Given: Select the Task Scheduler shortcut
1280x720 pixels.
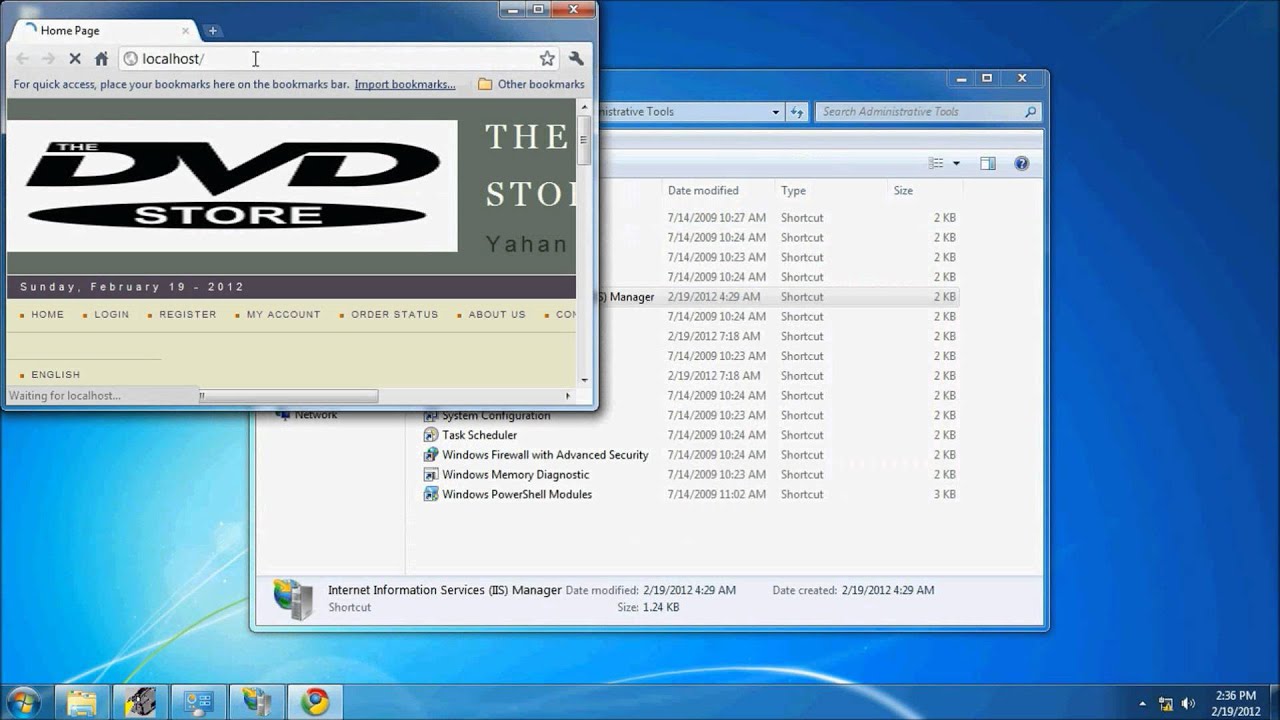Looking at the screenshot, I should (480, 435).
